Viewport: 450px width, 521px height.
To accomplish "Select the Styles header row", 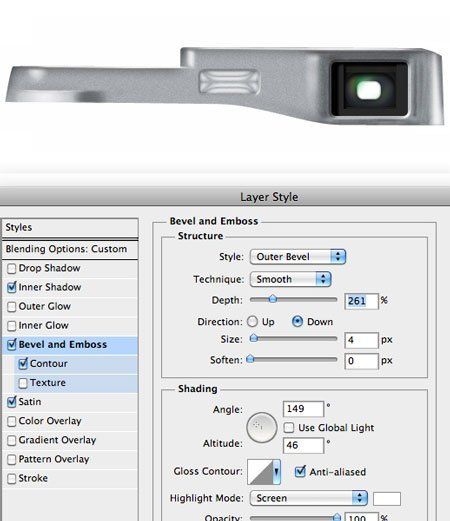I will pos(70,228).
